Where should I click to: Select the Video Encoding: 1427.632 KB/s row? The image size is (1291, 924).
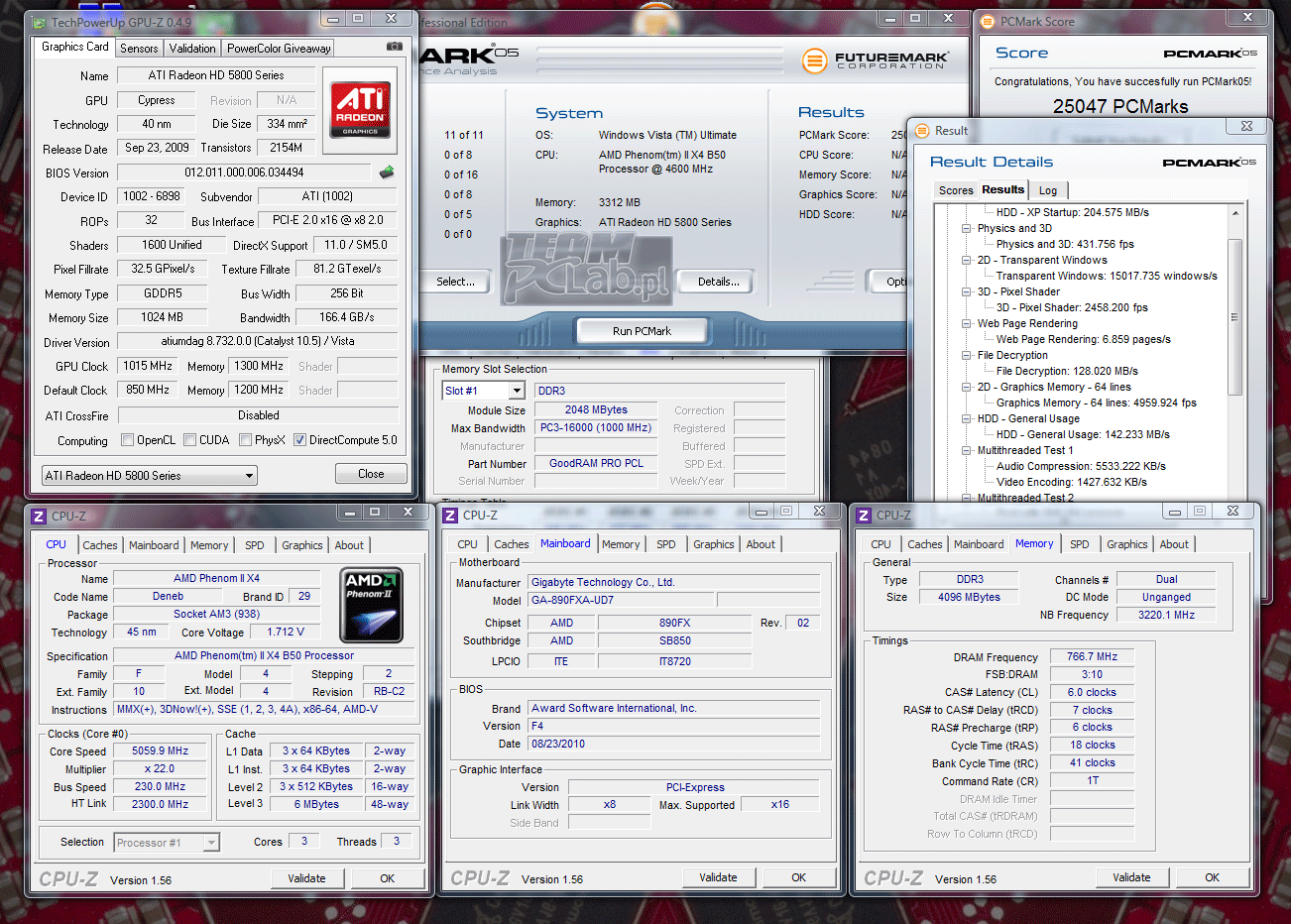click(1071, 482)
